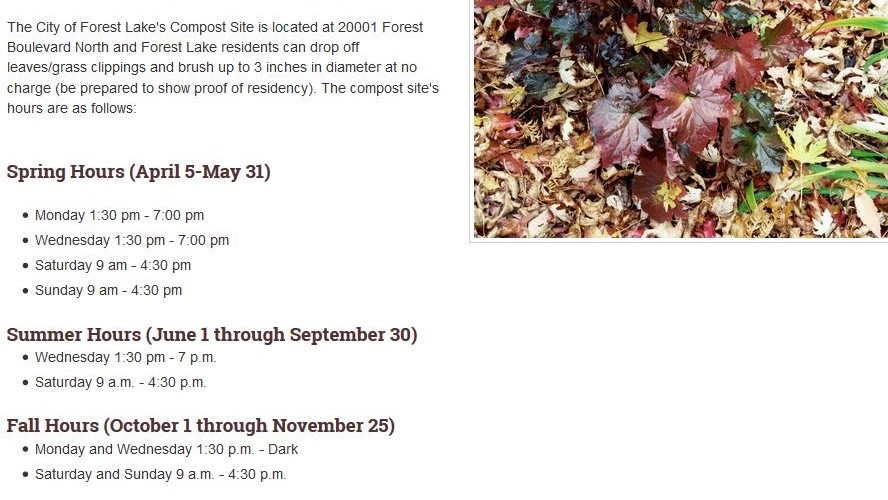Image resolution: width=888 pixels, height=500 pixels.
Task: Click Saturday and Sunday fall hours entry
Action: click(x=161, y=474)
